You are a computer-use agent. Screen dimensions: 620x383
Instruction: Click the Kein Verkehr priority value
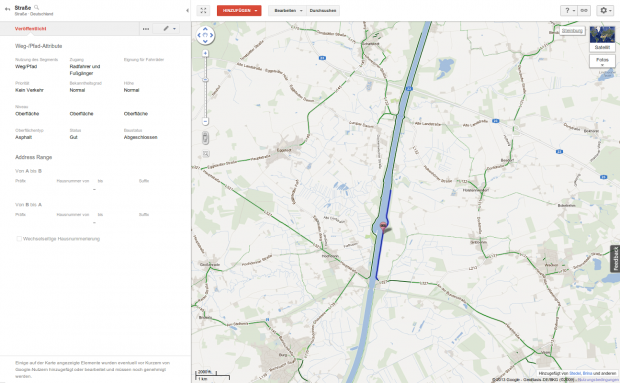click(x=29, y=90)
